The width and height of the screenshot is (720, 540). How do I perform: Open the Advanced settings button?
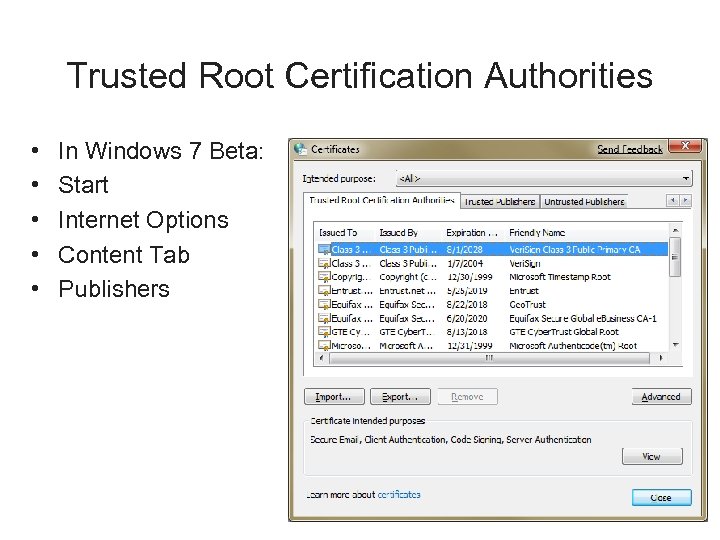click(661, 397)
